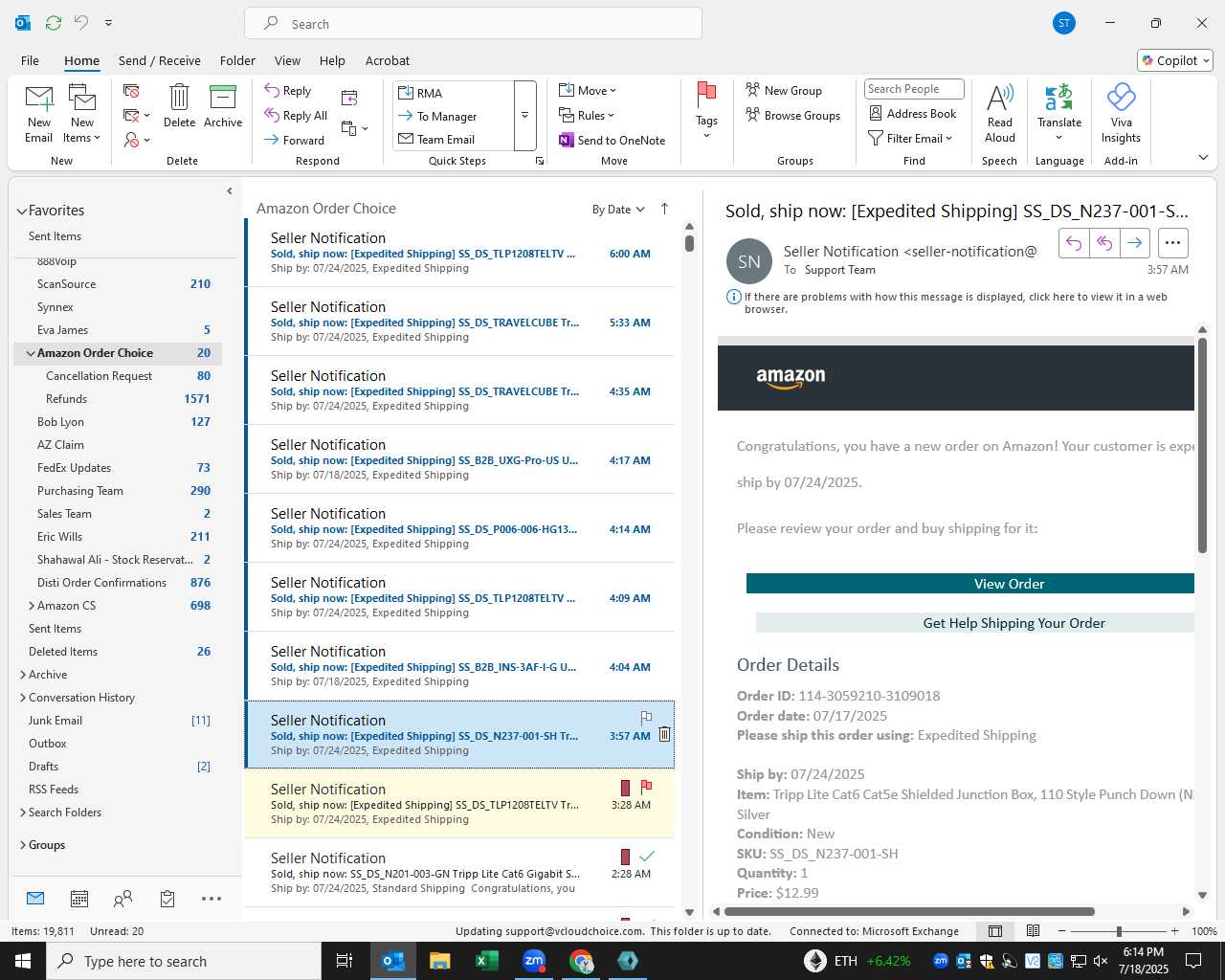
Task: Click zoom out minus button
Action: tap(1061, 931)
